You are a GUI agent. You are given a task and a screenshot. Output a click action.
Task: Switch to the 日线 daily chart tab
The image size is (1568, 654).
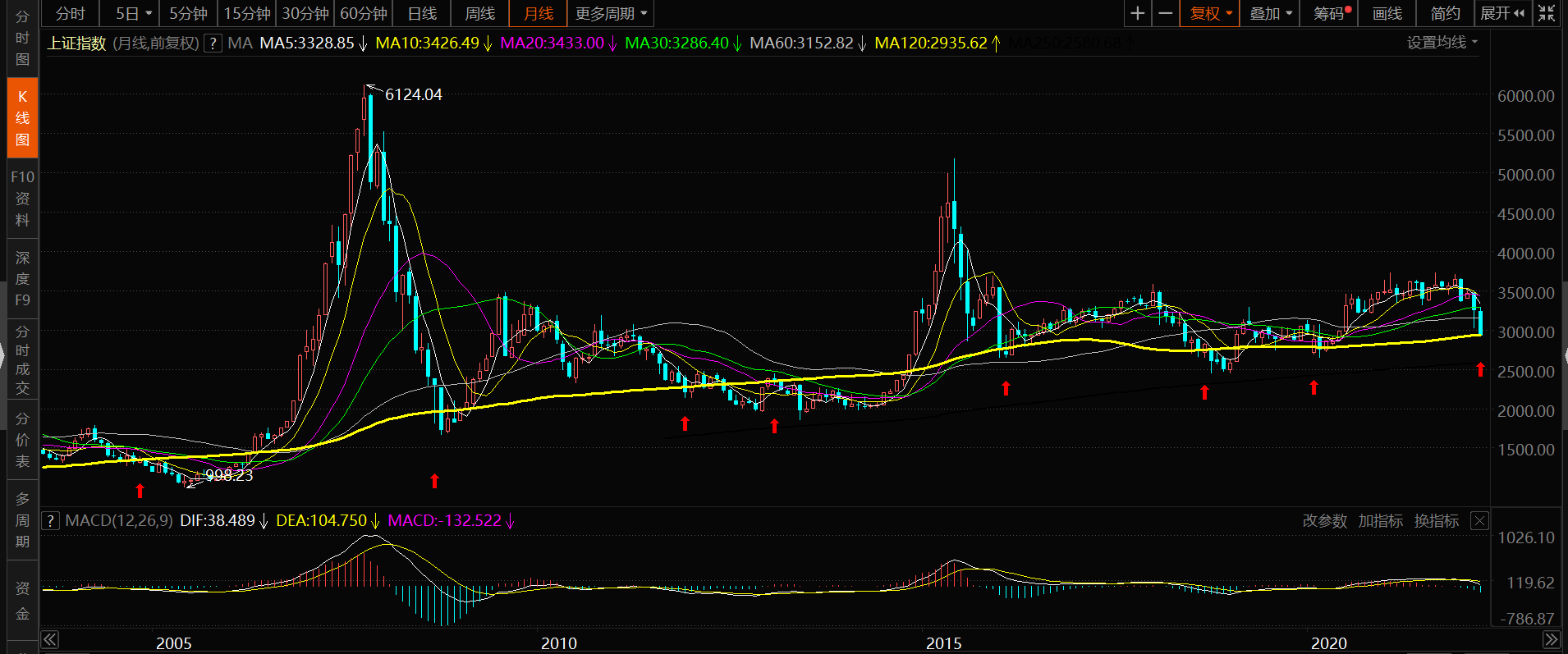pos(422,13)
